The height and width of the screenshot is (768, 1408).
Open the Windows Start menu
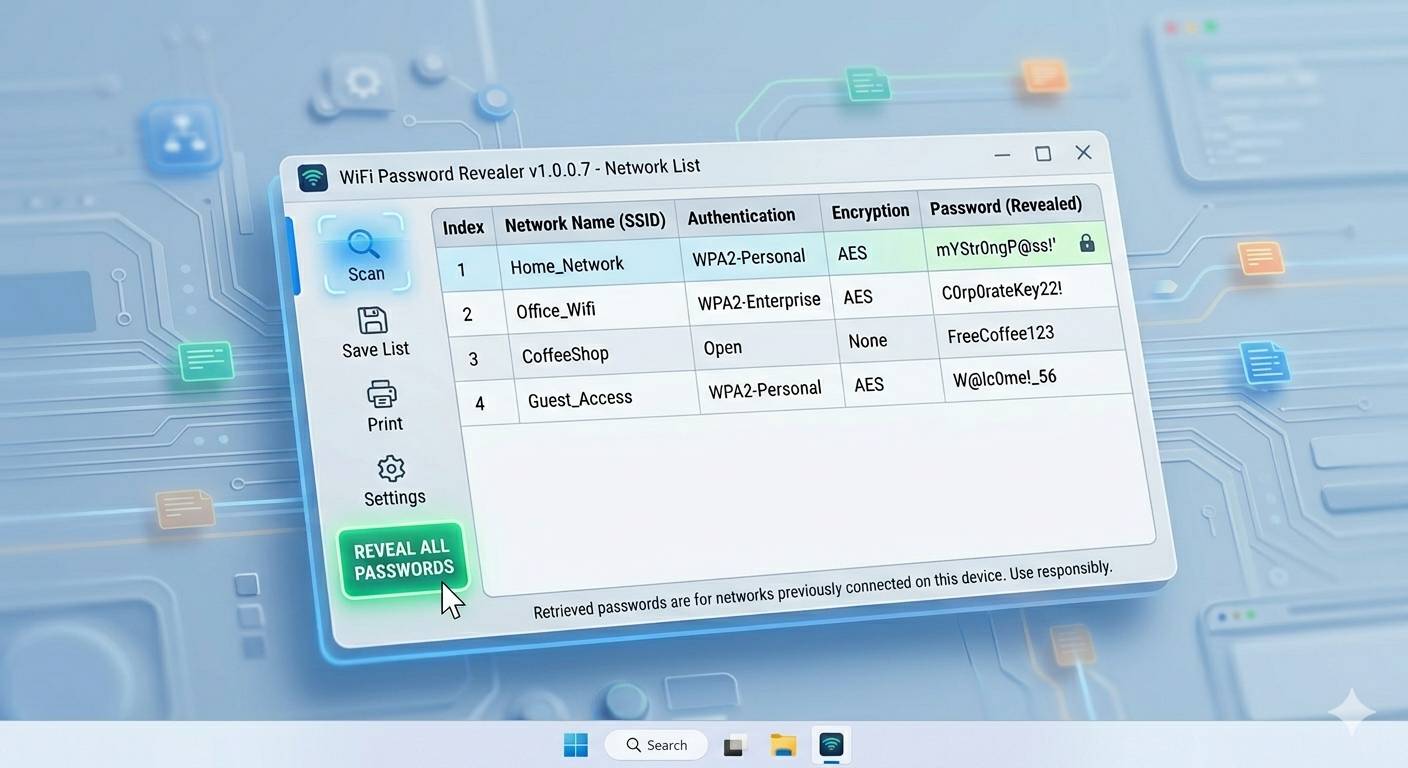click(x=576, y=745)
